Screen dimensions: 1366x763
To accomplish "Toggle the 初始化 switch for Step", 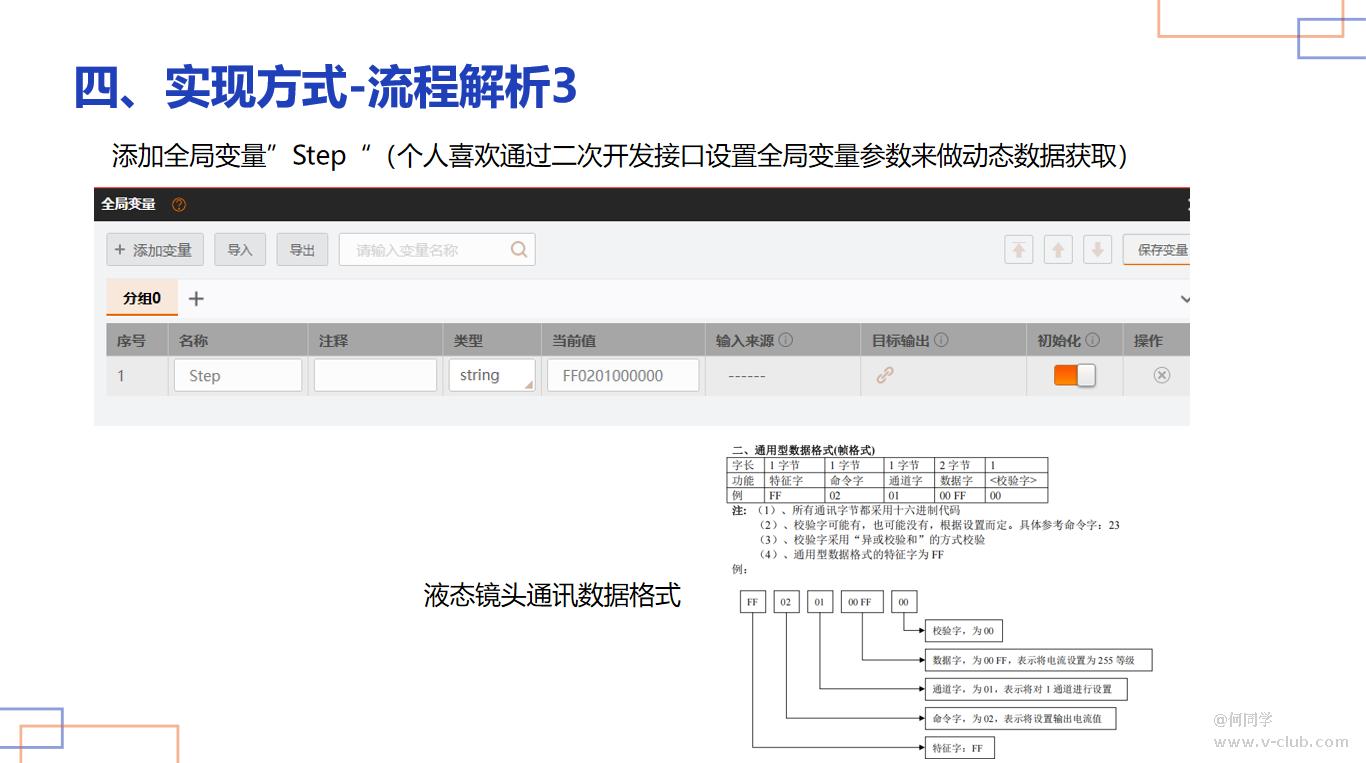I will click(1074, 375).
